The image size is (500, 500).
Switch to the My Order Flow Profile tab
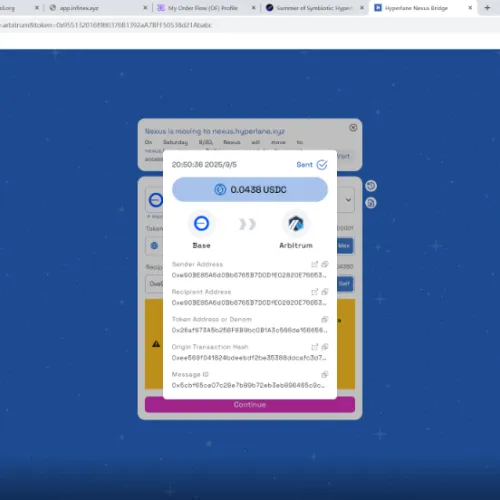[x=203, y=8]
